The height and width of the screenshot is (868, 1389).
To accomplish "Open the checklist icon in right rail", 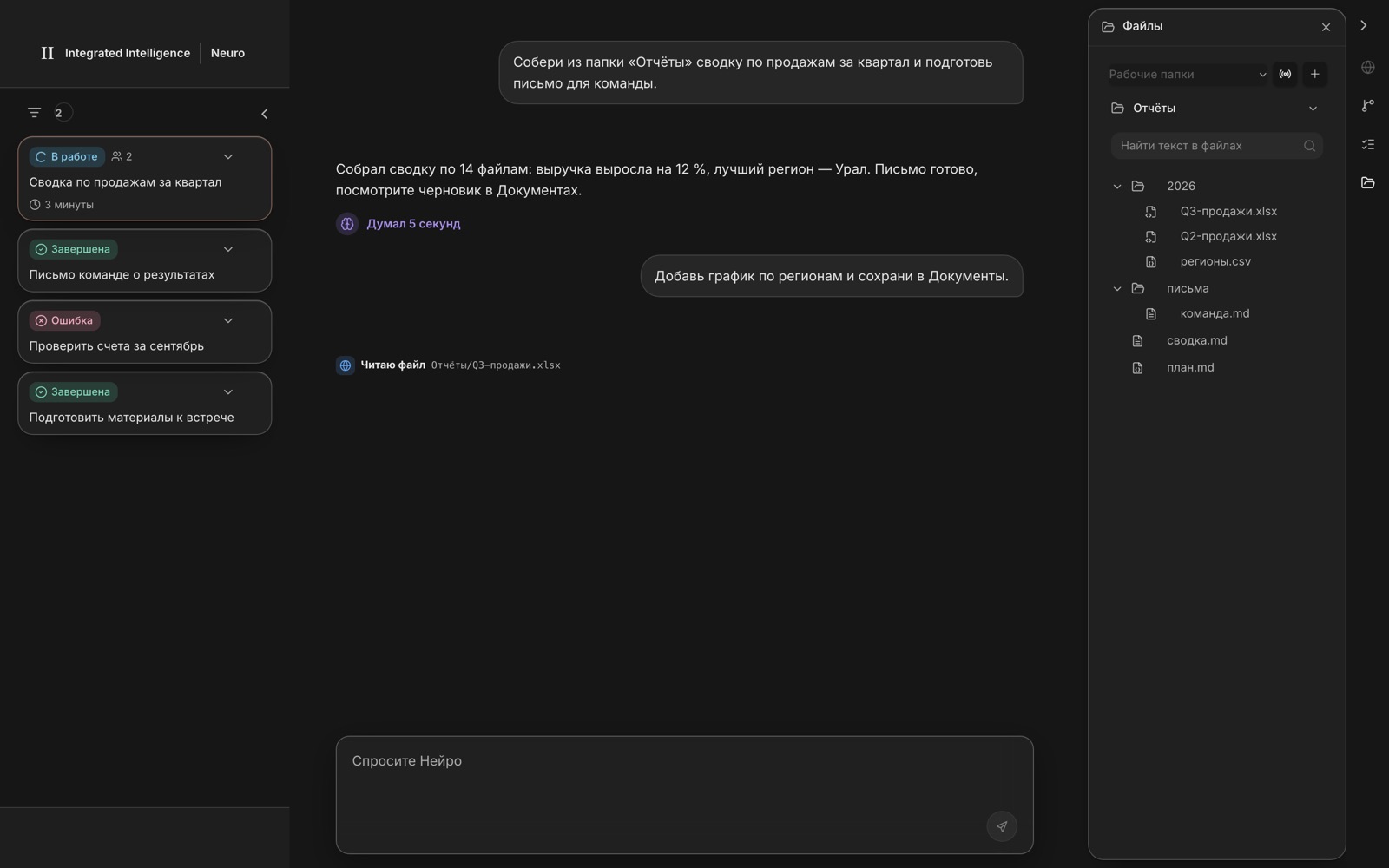I will pos(1368,144).
